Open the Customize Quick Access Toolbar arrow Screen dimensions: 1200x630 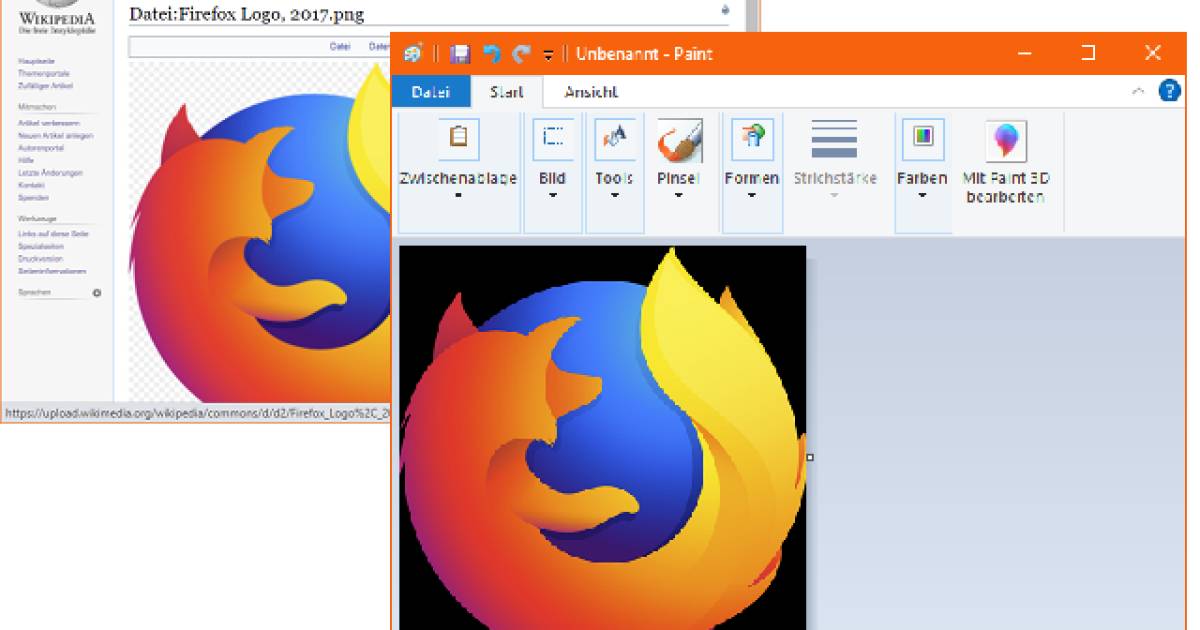[548, 55]
